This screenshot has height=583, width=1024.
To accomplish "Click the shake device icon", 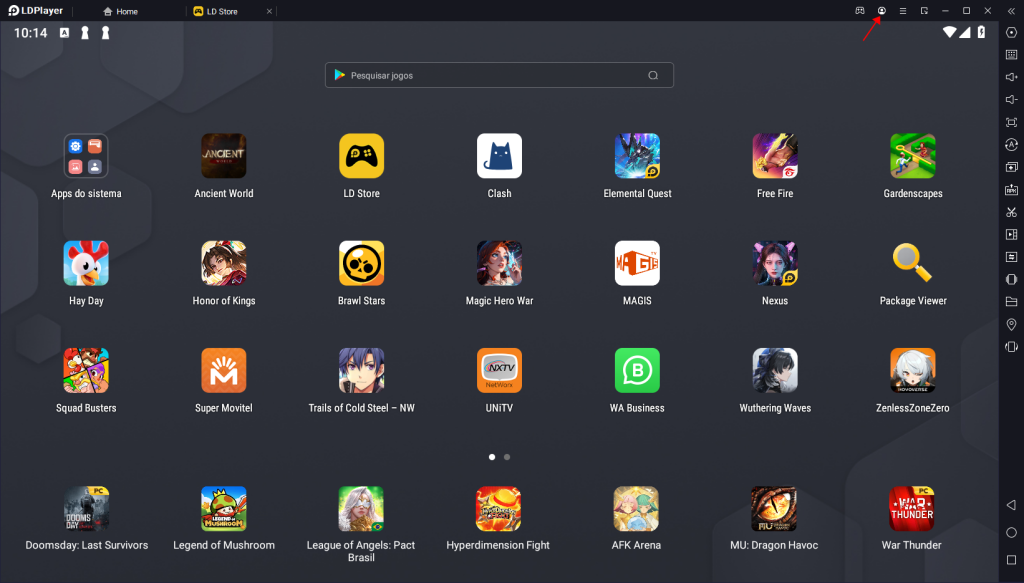I will pos(1011,347).
